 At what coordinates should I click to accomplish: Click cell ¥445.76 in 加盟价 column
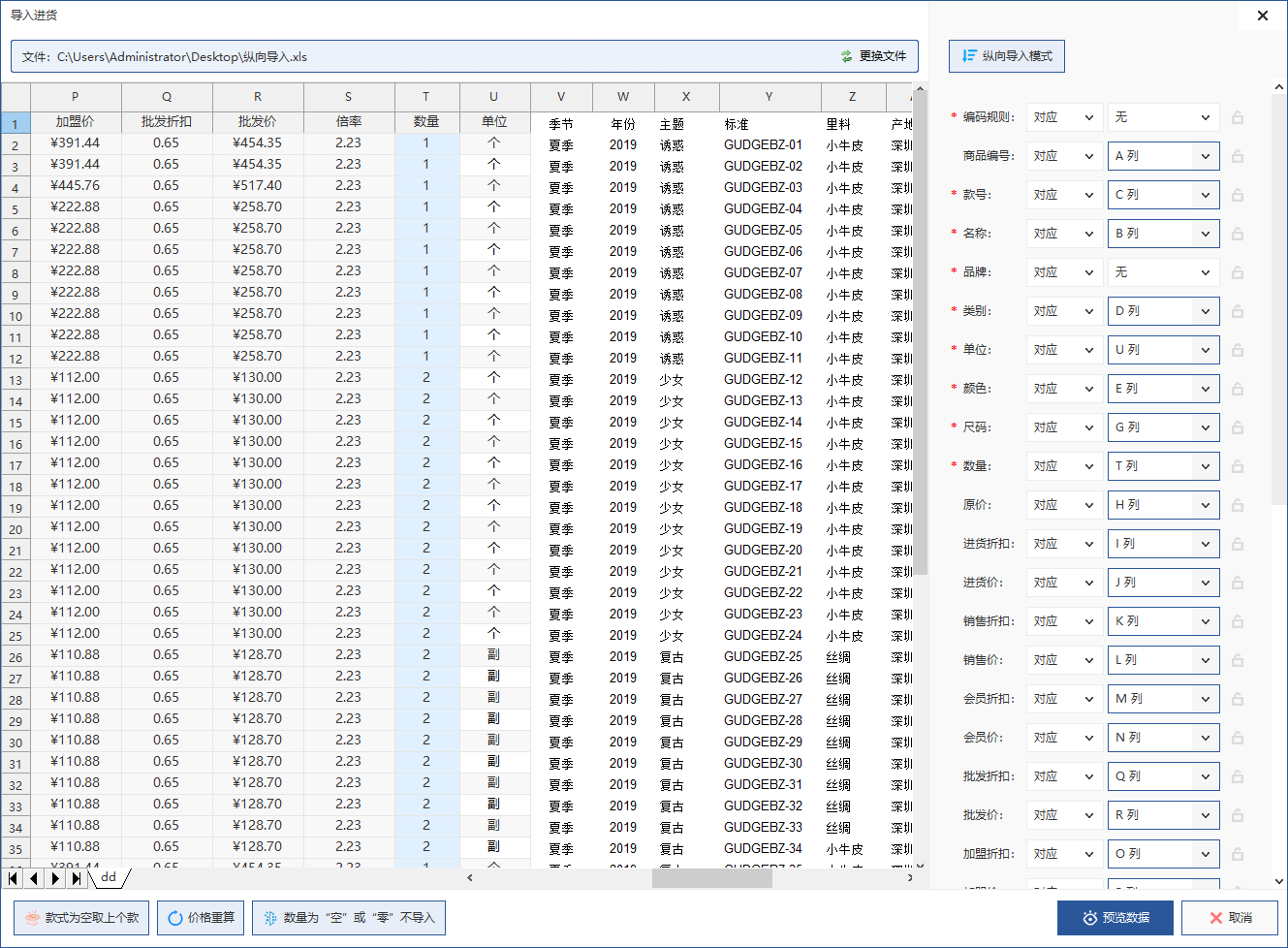coord(76,185)
